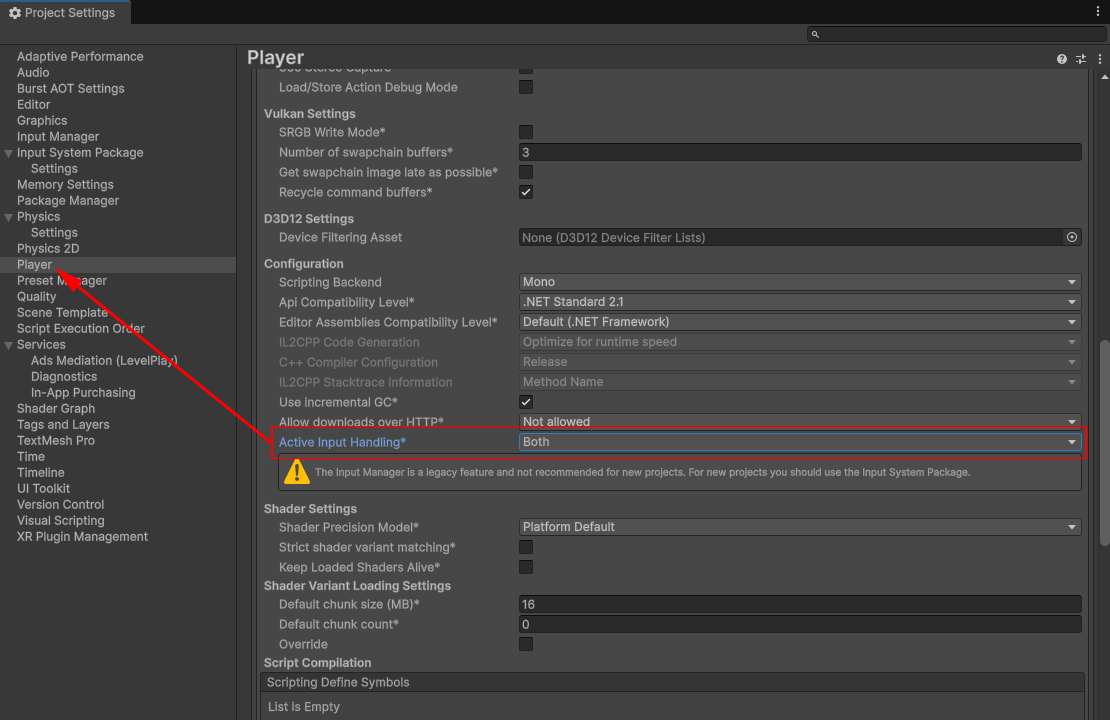Open the Shader Precision Model dropdown

tap(797, 526)
